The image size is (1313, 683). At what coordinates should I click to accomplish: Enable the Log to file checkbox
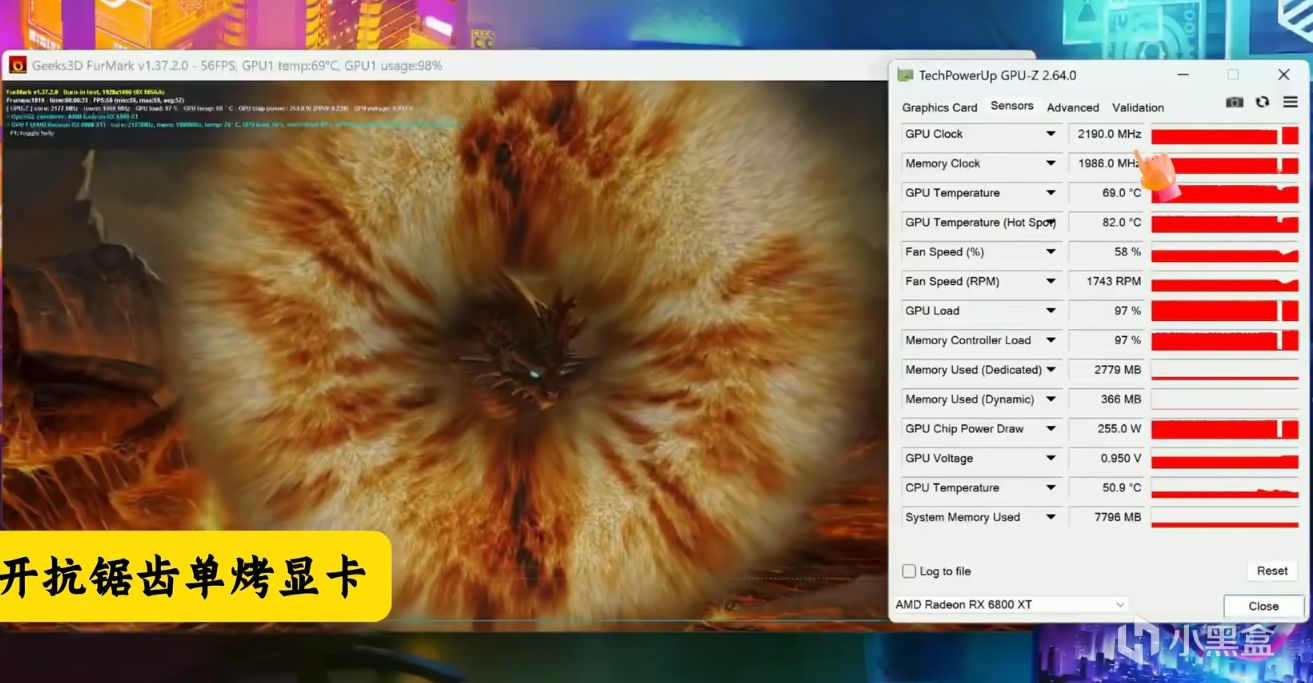909,571
